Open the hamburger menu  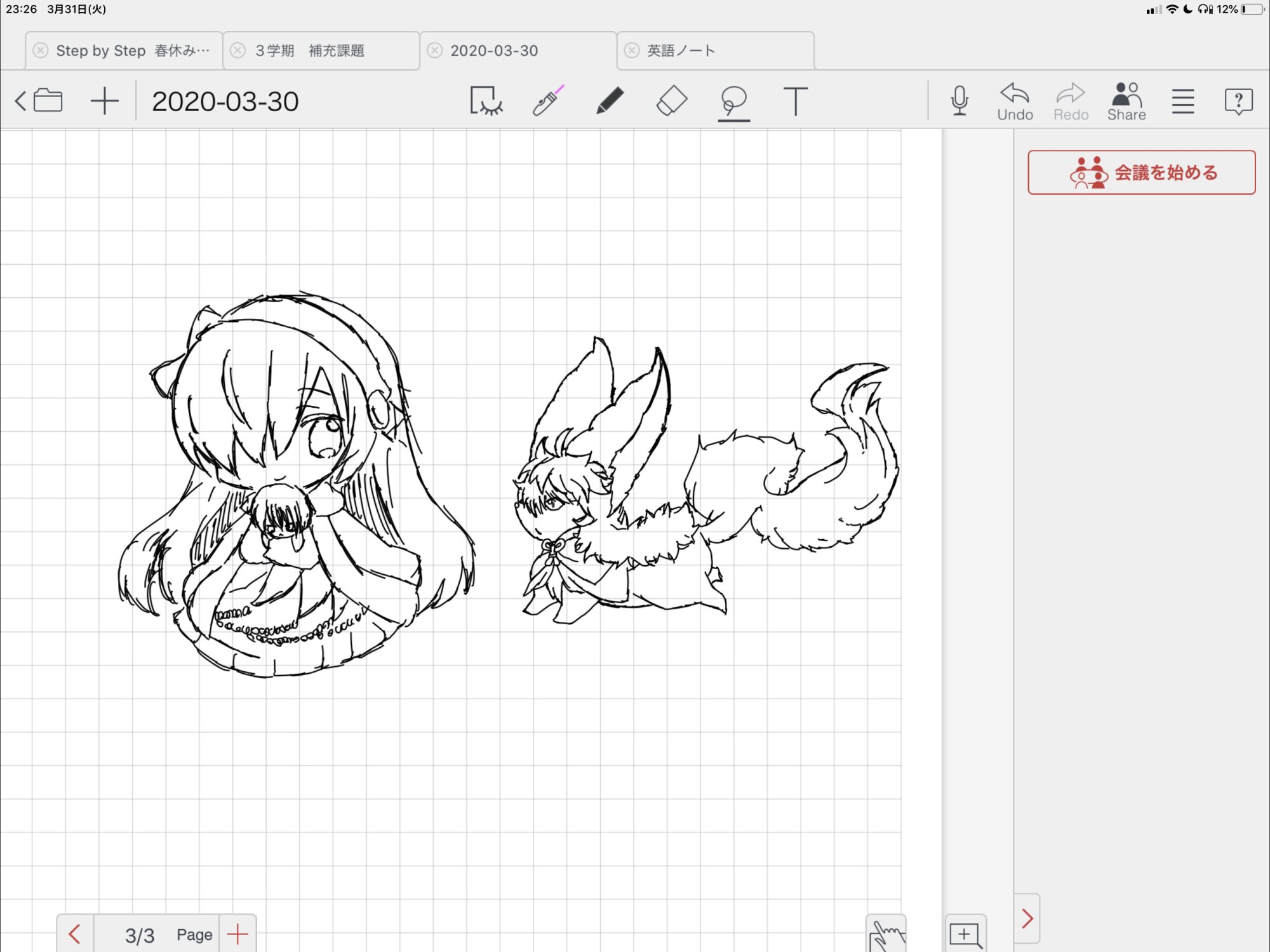pyautogui.click(x=1182, y=101)
